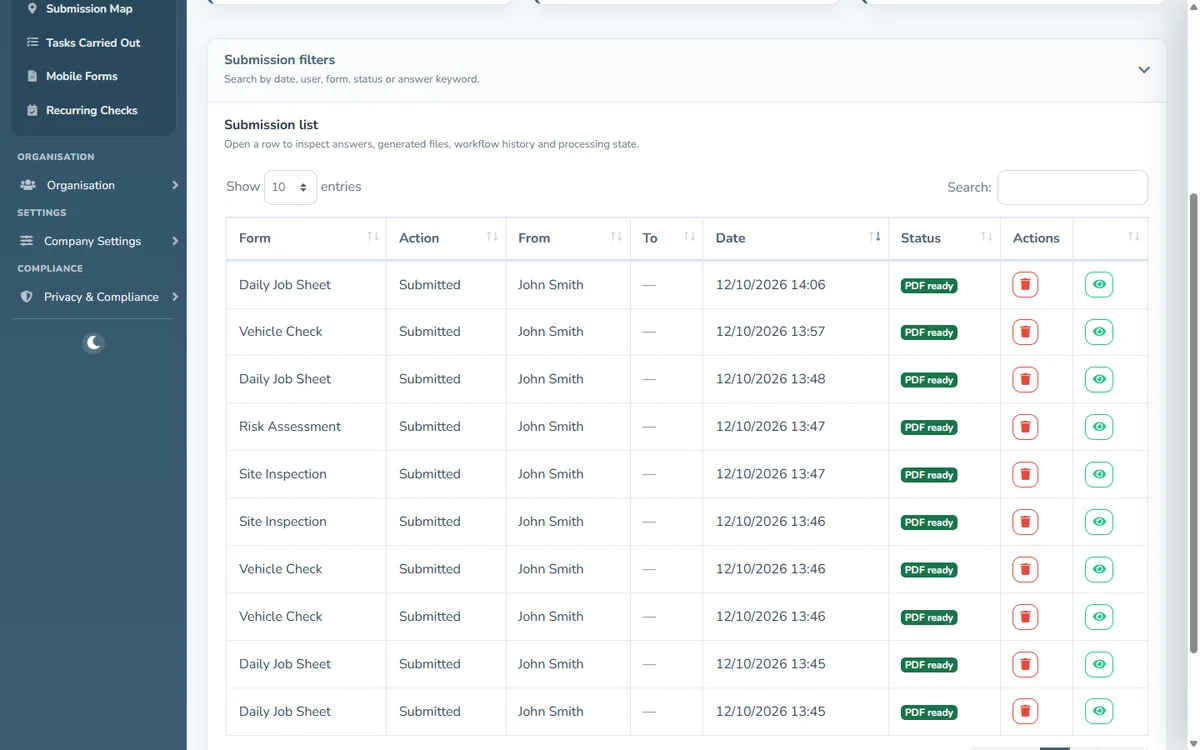Click the date 12/10/2026 14:06
Screen dimensions: 1200x750
tap(771, 285)
